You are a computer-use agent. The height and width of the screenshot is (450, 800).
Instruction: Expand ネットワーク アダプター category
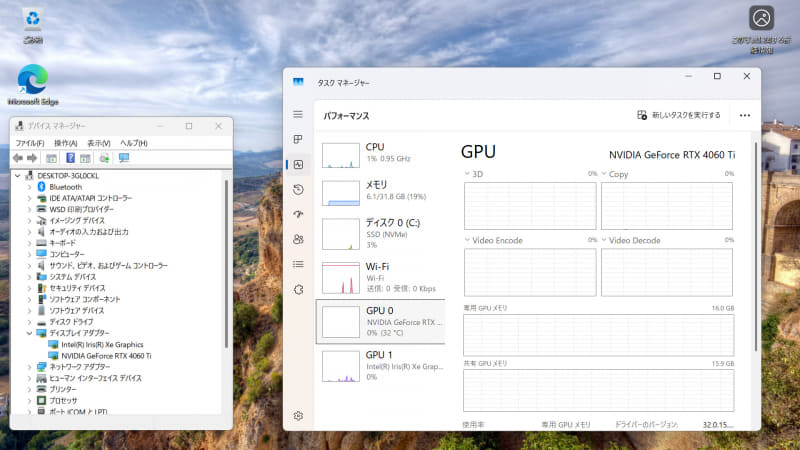[29, 367]
